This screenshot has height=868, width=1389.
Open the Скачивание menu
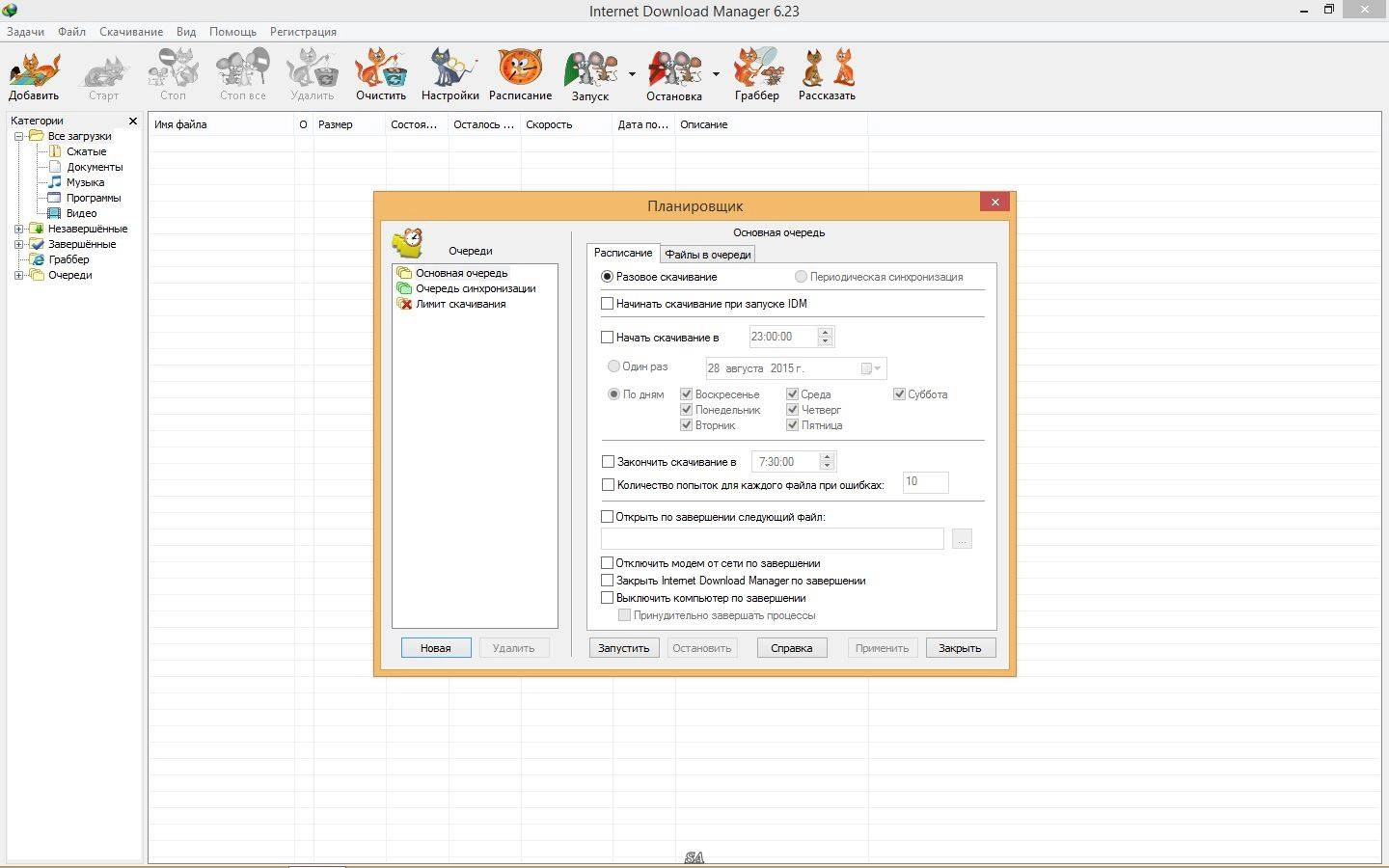(x=131, y=32)
